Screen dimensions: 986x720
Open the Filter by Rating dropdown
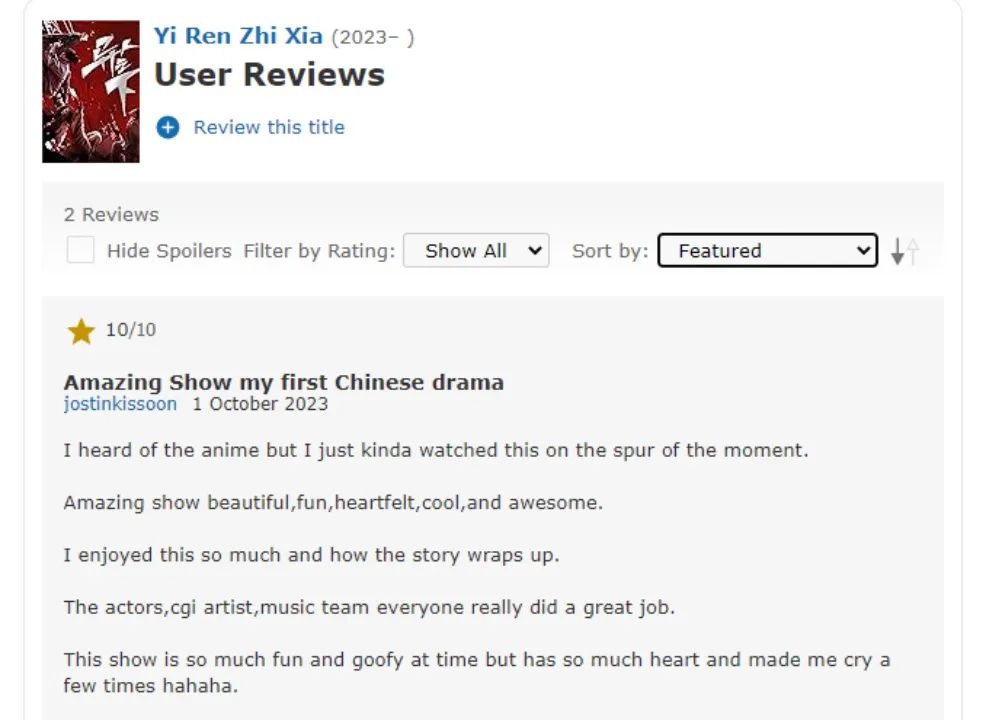[x=476, y=251]
